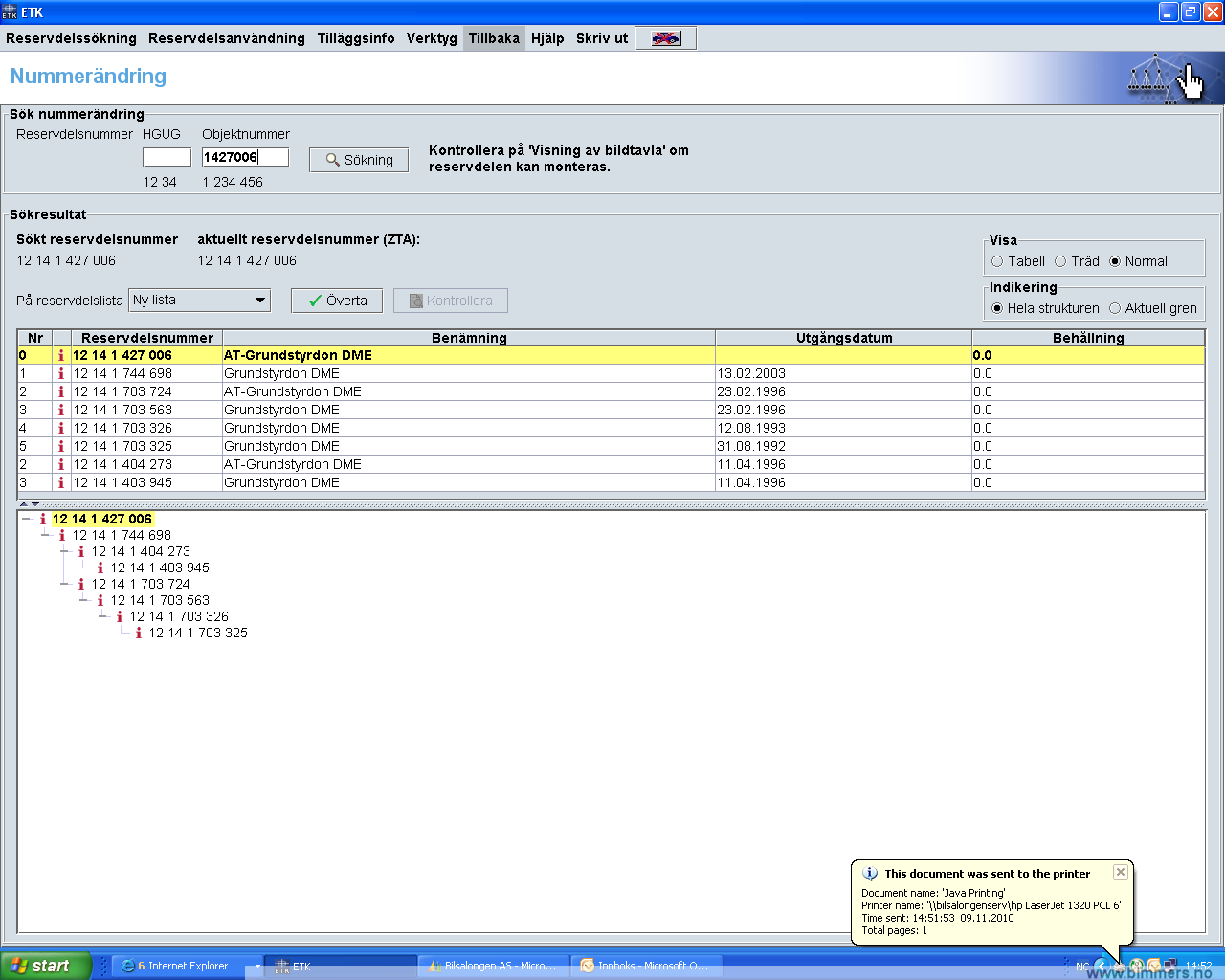
Task: Select date cell 31.08.1992
Action: [x=844, y=446]
